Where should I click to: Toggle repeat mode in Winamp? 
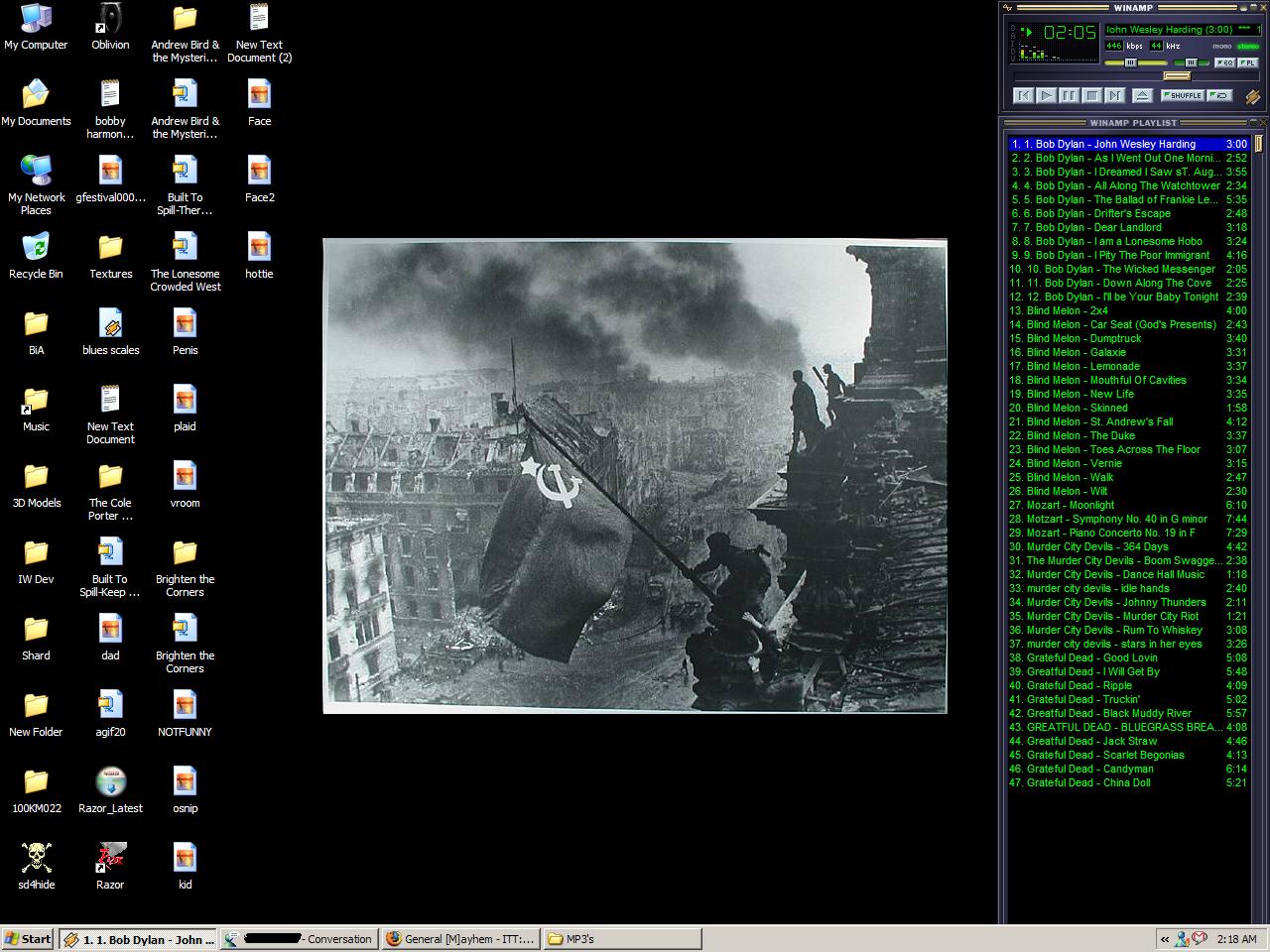coord(1221,95)
